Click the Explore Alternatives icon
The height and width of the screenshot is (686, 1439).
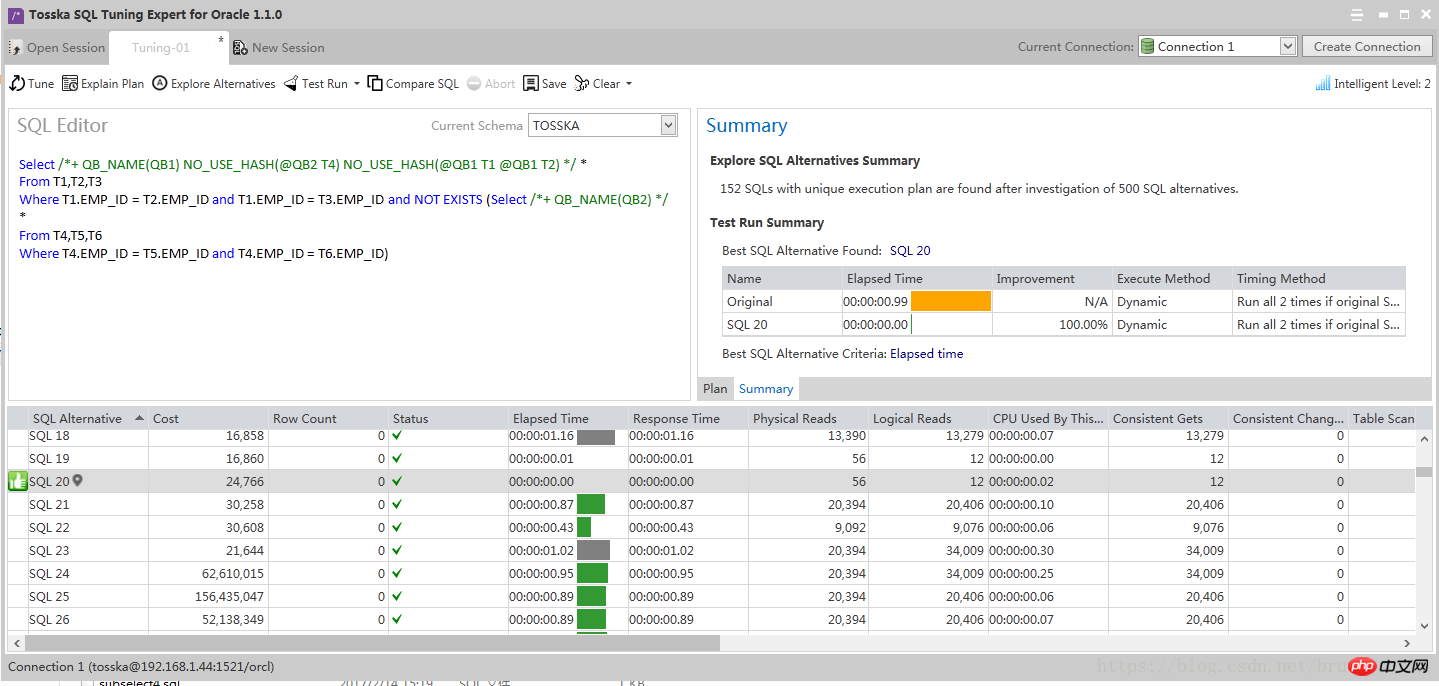click(x=160, y=84)
